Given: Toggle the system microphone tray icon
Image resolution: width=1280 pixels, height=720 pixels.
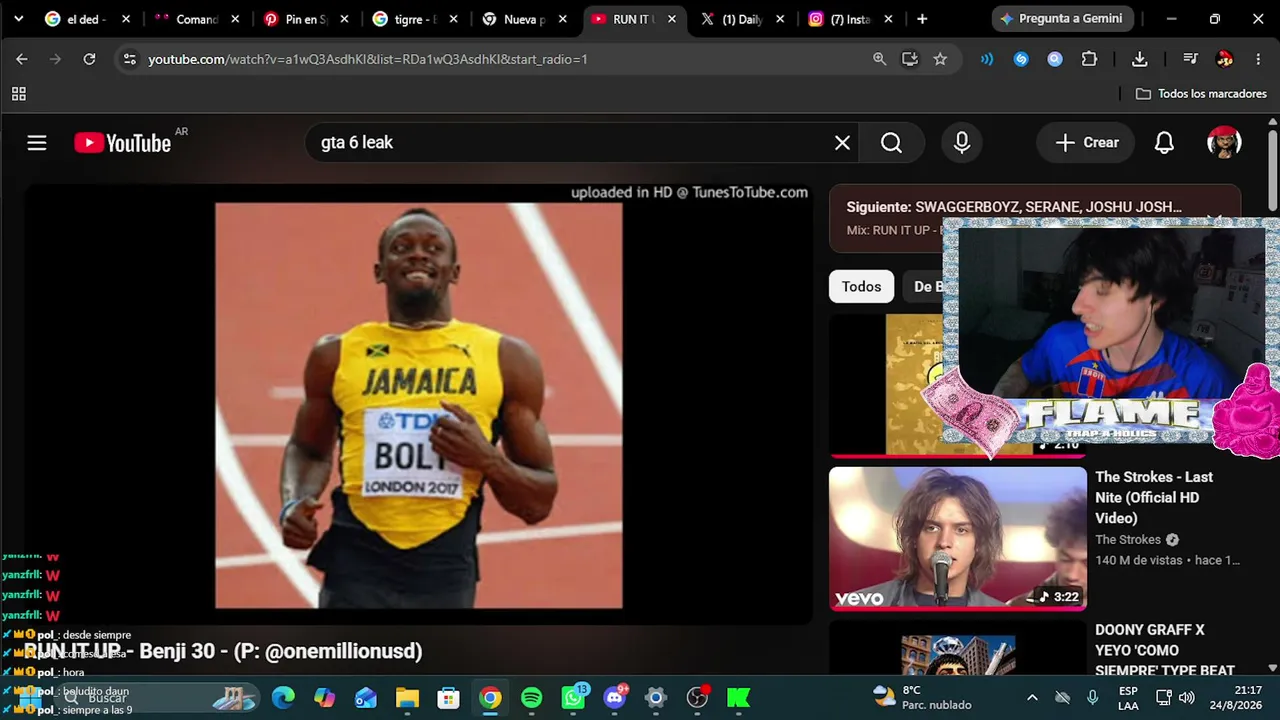Looking at the screenshot, I should [x=1092, y=697].
